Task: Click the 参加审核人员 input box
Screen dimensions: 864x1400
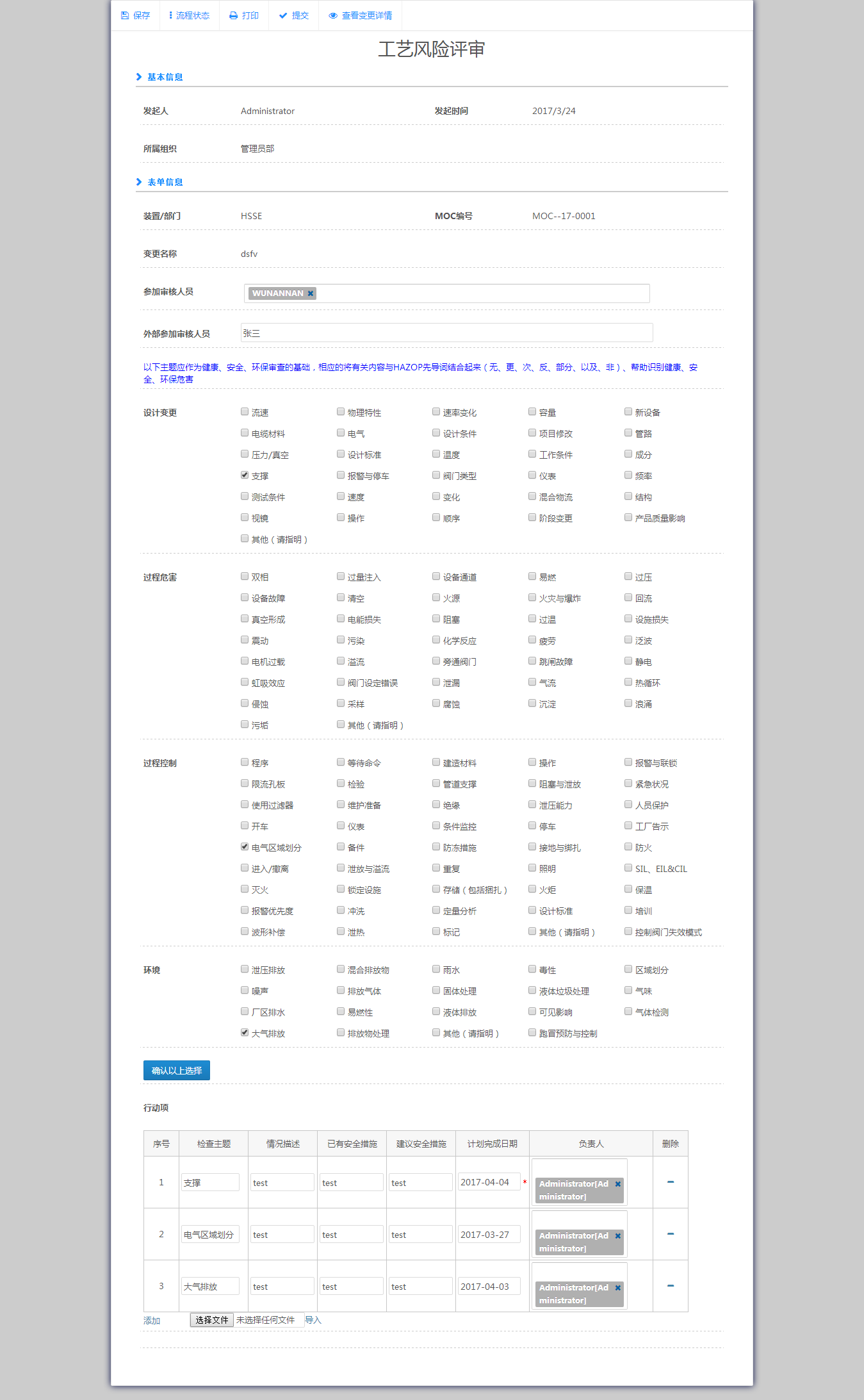Action: pos(447,293)
